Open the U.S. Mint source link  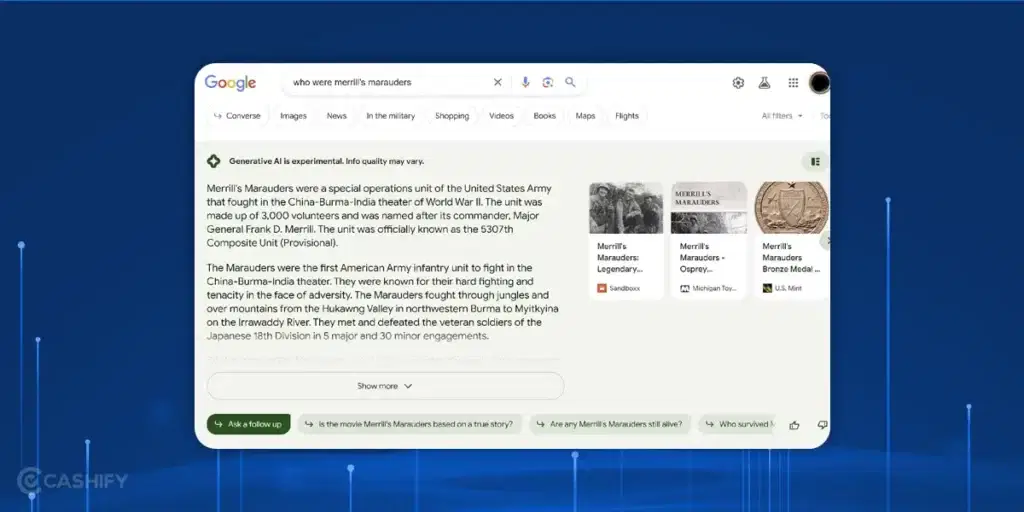(x=782, y=288)
